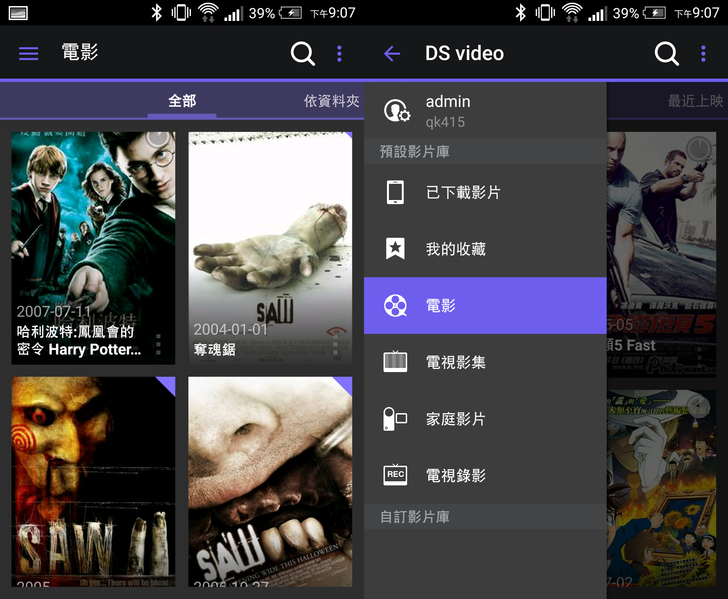
Task: Tap the Wi-Fi icon in the left status bar
Action: (208, 13)
